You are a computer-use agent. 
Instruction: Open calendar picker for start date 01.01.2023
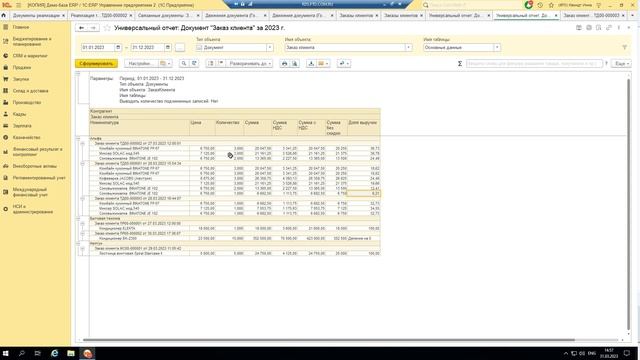(x=118, y=47)
